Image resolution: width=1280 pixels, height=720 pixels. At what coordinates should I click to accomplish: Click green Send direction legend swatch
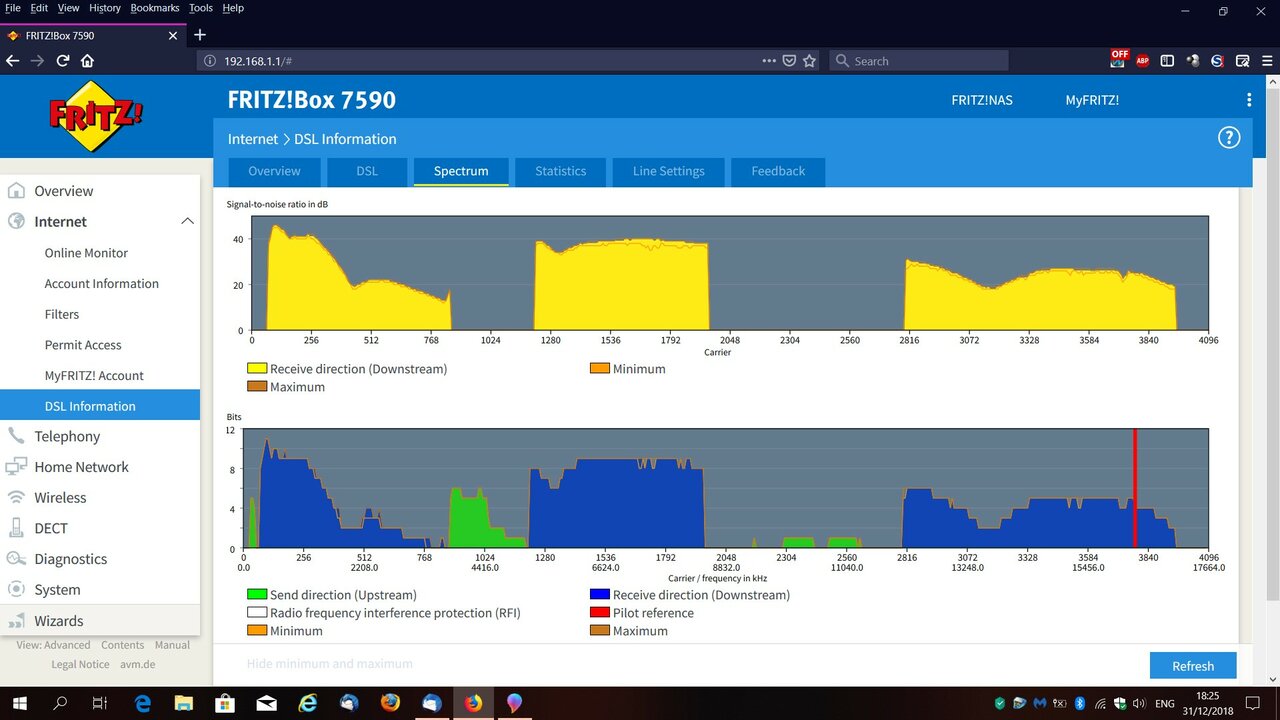point(257,595)
